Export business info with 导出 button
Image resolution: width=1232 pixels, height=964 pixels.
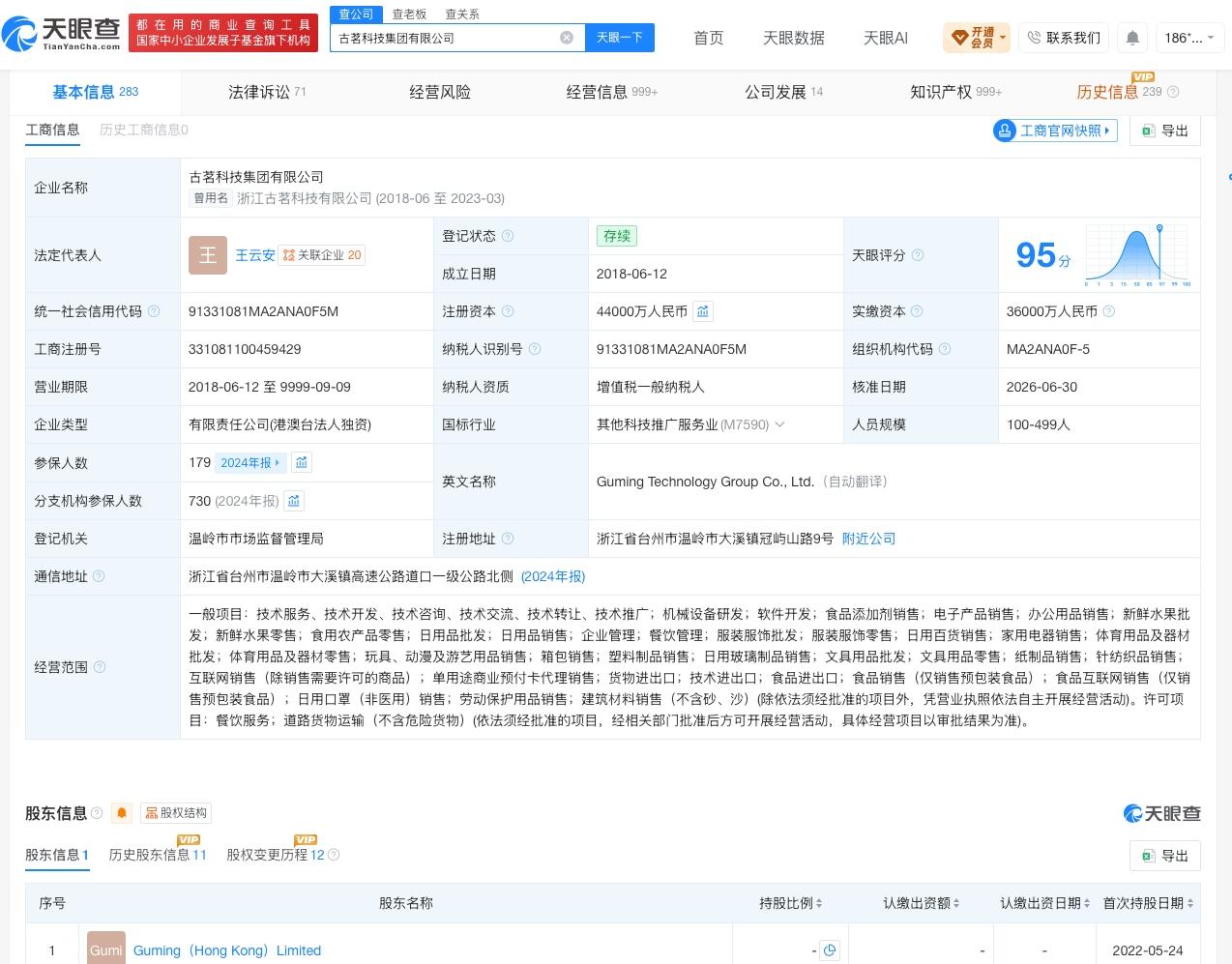click(1164, 131)
